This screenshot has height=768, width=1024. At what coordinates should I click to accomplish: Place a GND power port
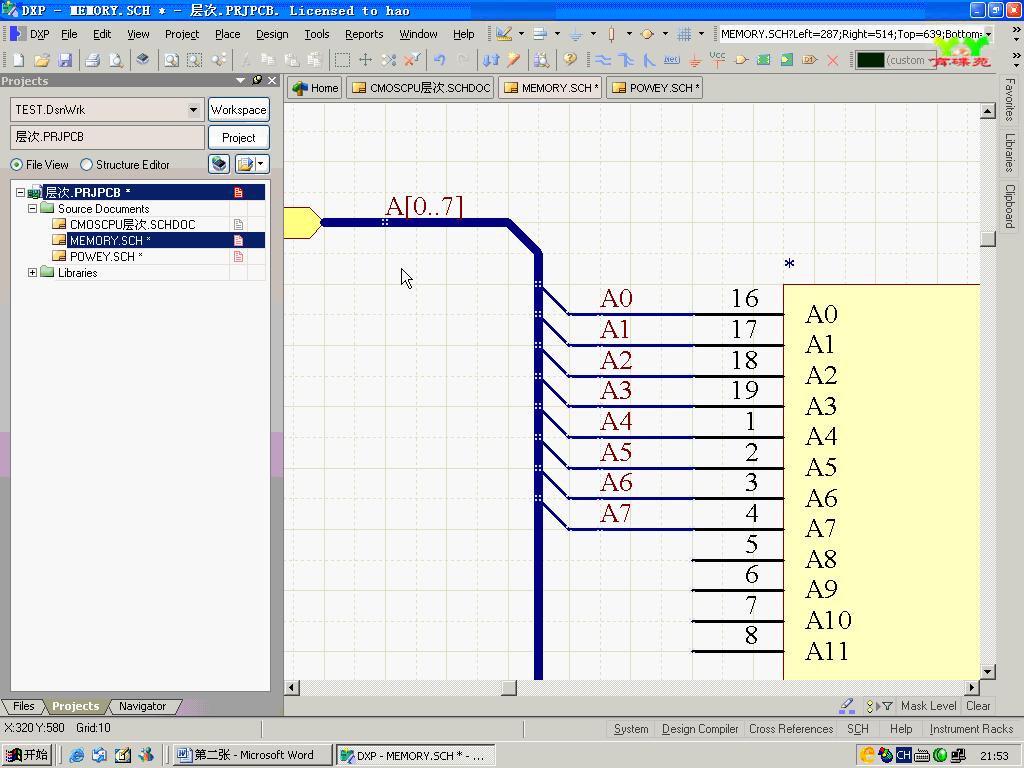point(695,60)
